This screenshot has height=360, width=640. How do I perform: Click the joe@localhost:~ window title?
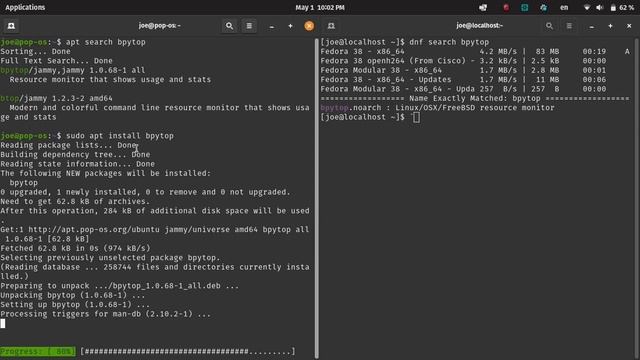(480, 25)
